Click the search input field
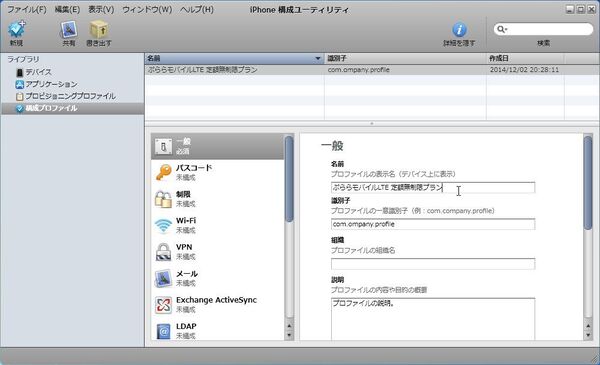This screenshot has width=600, height=365. coord(543,29)
